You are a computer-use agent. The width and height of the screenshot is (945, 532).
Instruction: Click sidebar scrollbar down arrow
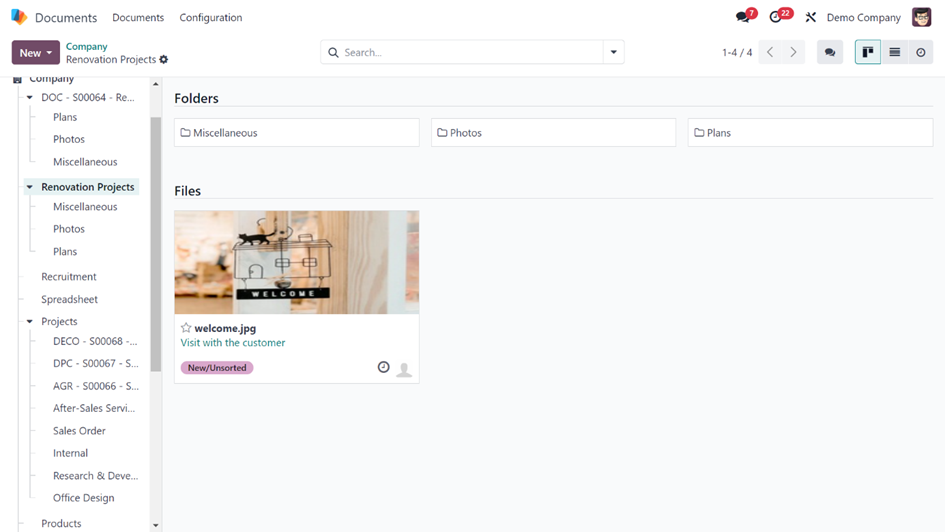point(155,525)
